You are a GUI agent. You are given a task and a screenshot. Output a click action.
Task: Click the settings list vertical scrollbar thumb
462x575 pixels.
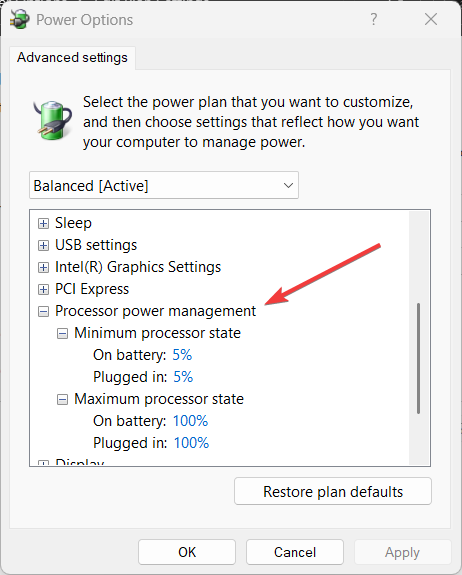click(419, 358)
